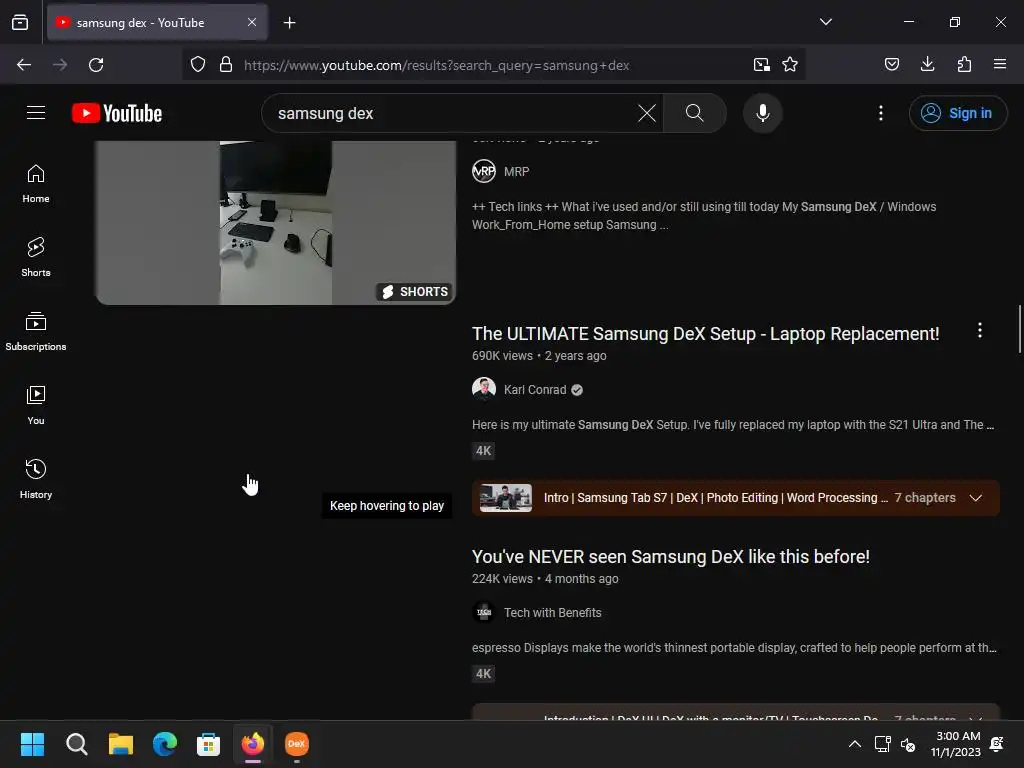Click the "690K views" text
The width and height of the screenshot is (1024, 768).
502,356
